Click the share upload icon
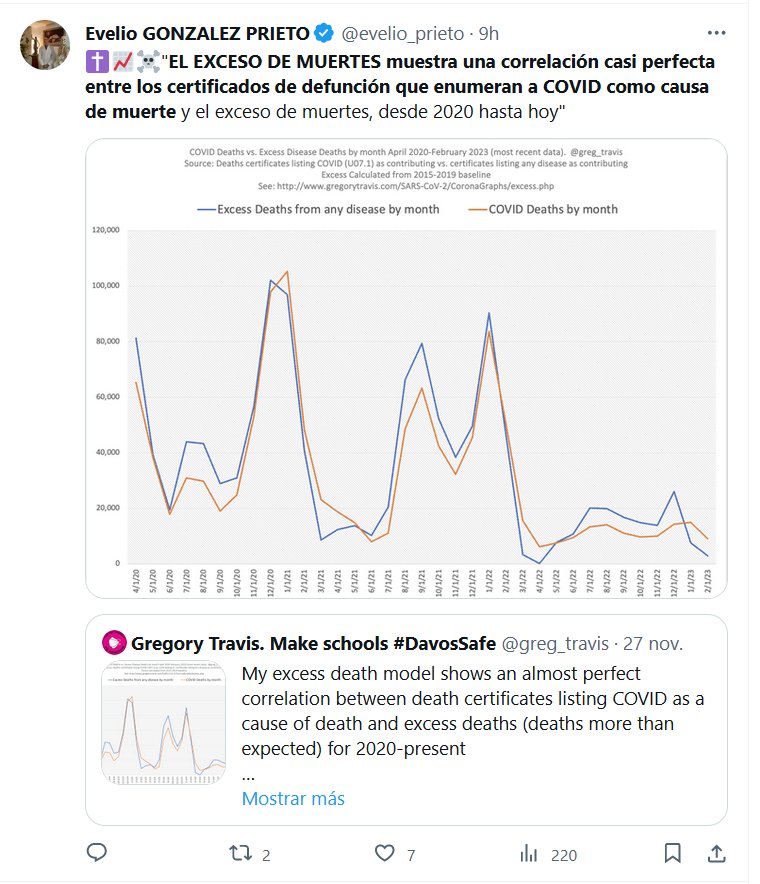Image resolution: width=760 pixels, height=884 pixels. (x=716, y=853)
